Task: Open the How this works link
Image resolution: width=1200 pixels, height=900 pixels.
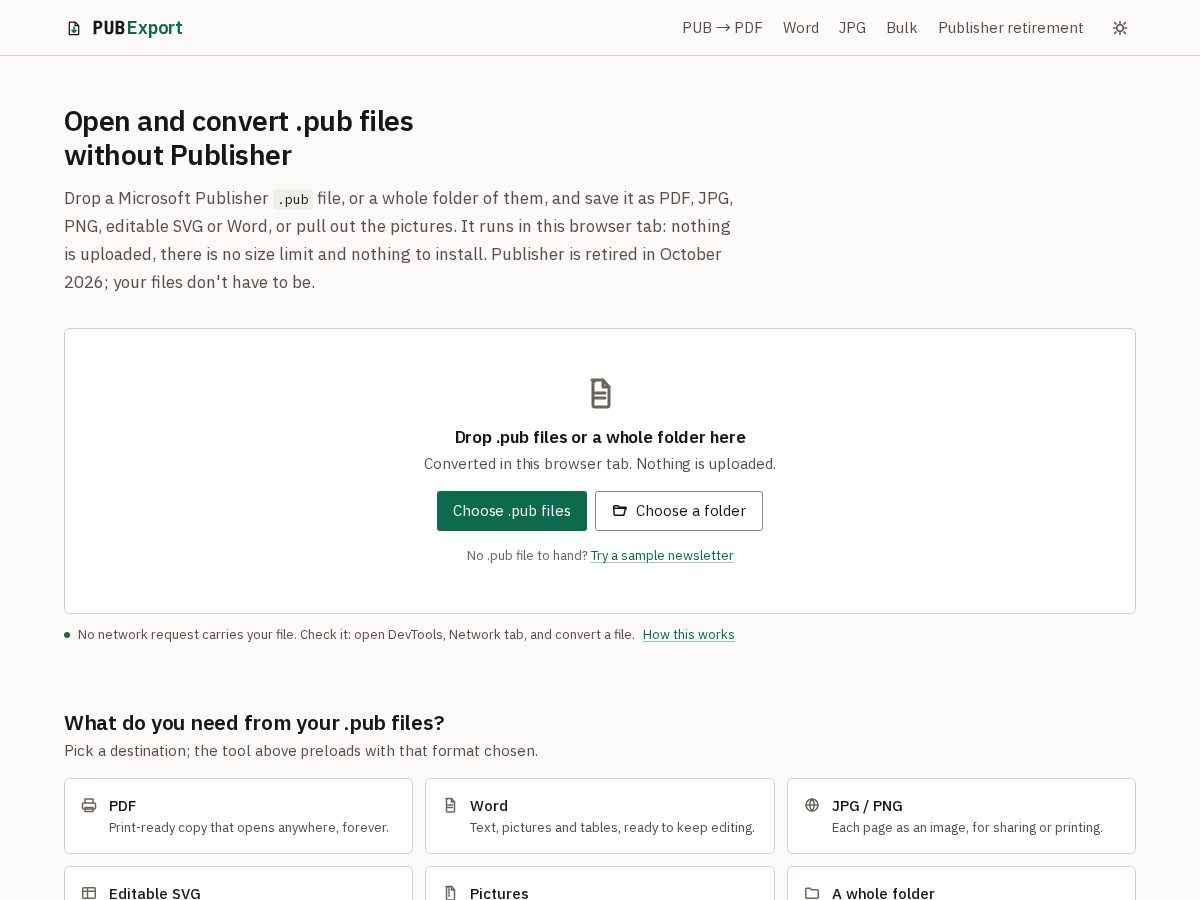Action: click(x=689, y=635)
